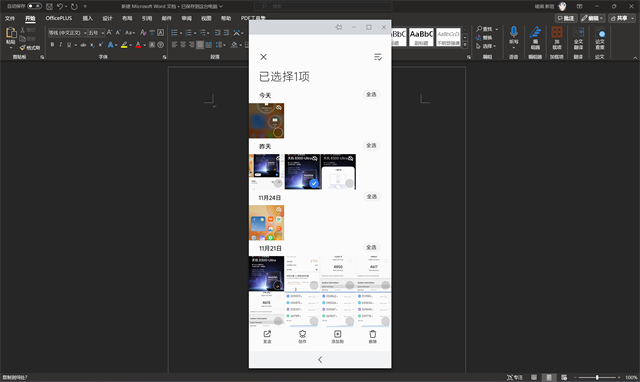Open Word File menu tab

coord(10,18)
